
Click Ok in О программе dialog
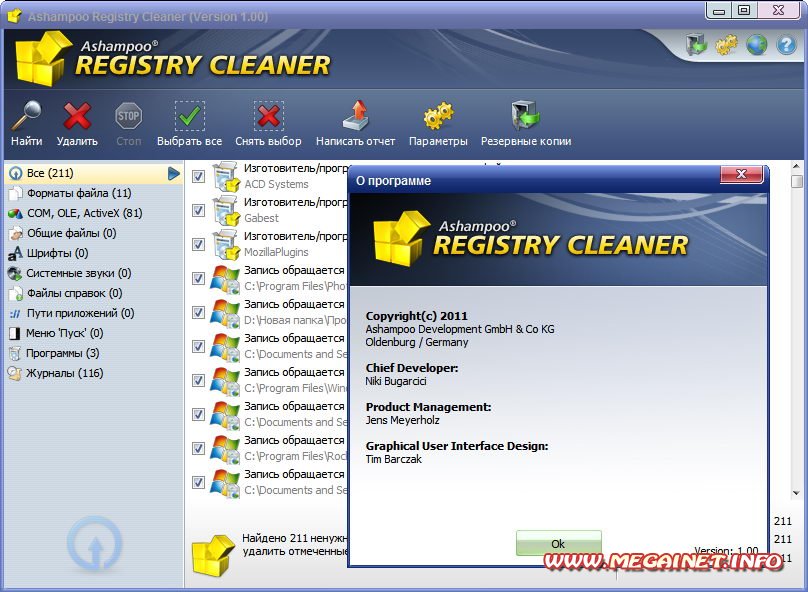559,544
